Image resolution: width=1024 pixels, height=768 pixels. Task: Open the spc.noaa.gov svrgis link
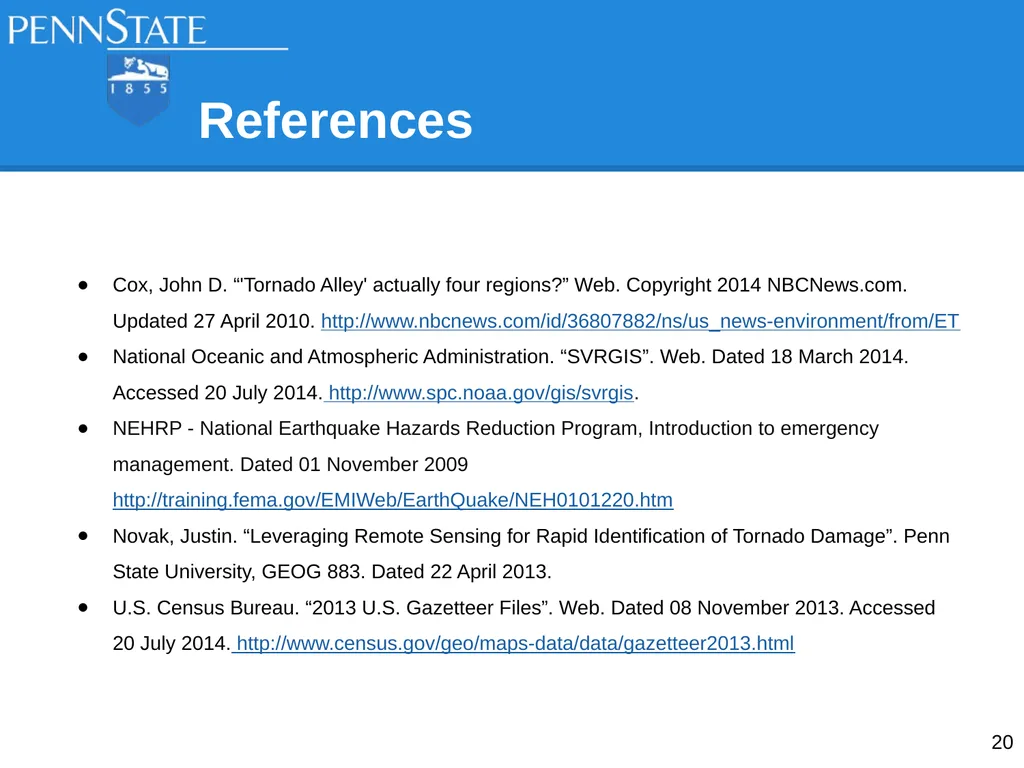[481, 393]
